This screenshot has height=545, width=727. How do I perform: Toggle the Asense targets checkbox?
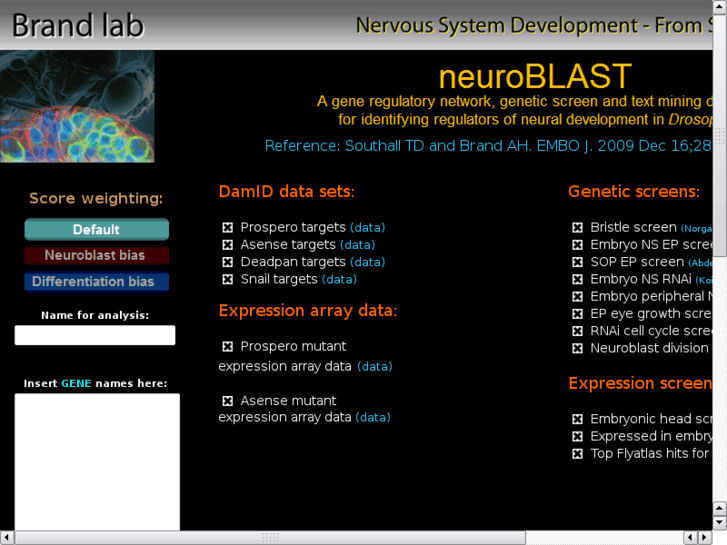tap(227, 244)
